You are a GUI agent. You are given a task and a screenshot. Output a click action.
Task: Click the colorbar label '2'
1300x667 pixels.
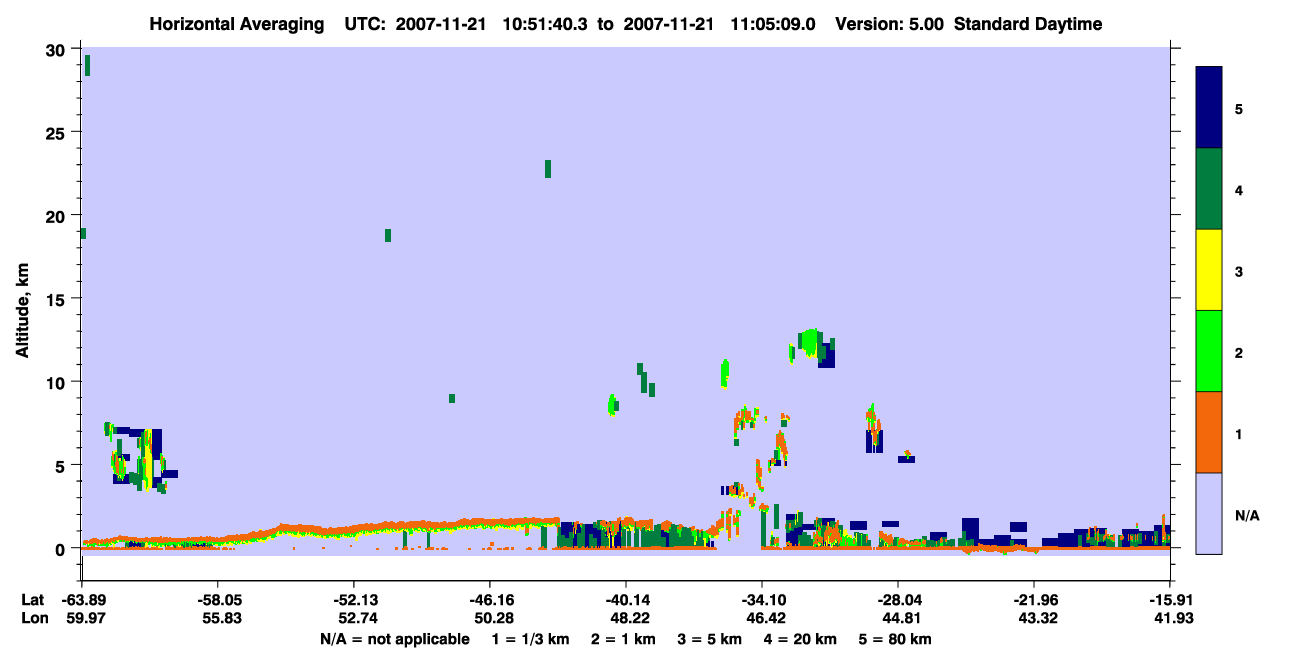[1239, 353]
